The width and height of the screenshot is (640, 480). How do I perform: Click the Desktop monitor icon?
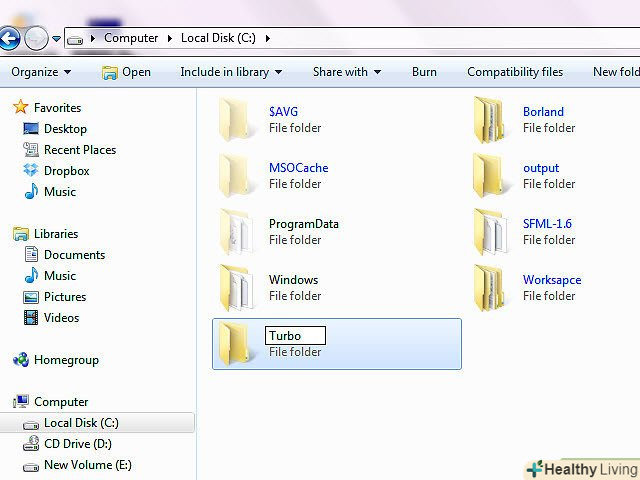[x=31, y=129]
